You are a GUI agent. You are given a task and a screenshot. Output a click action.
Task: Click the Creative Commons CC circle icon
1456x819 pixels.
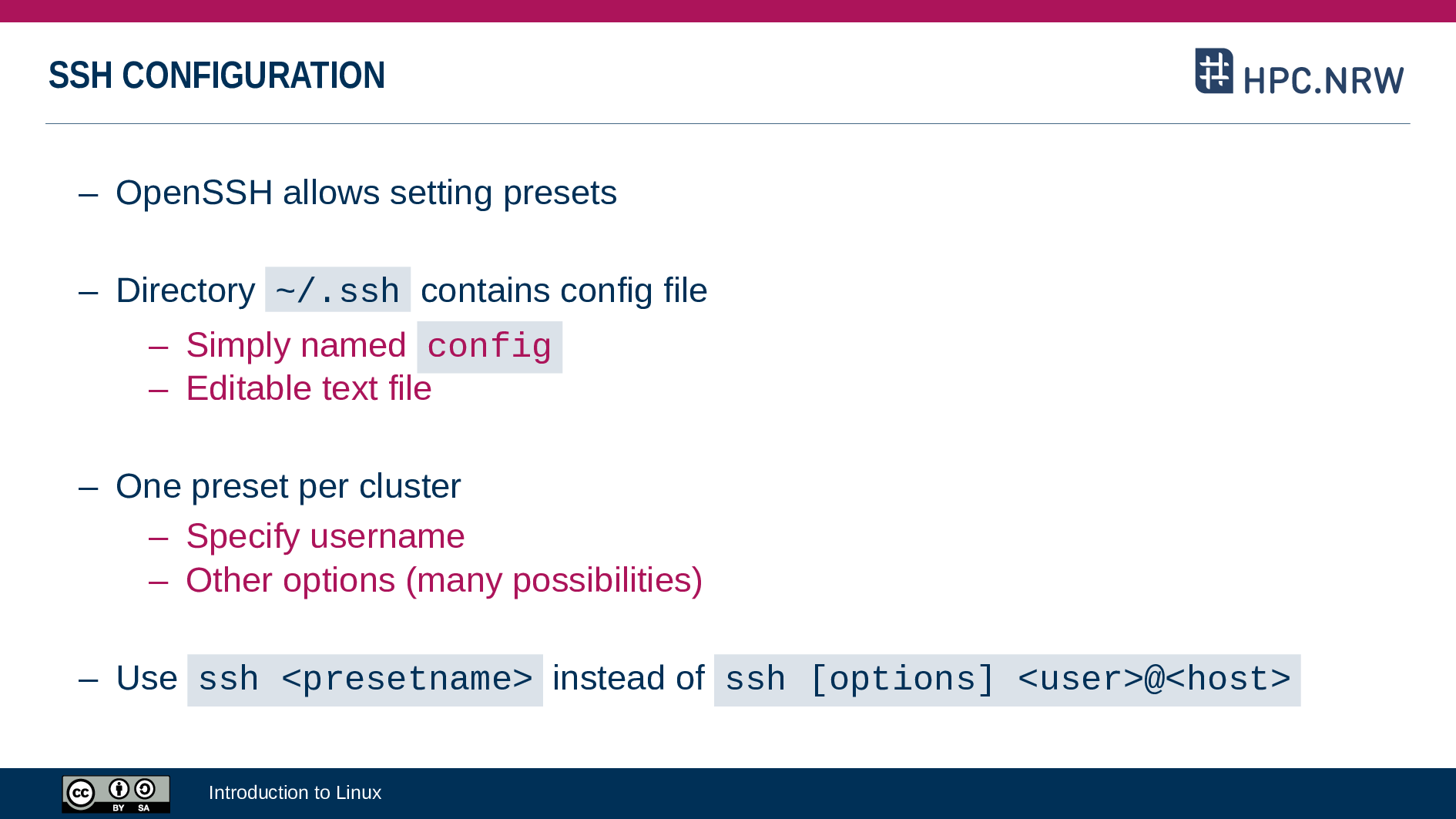(81, 793)
